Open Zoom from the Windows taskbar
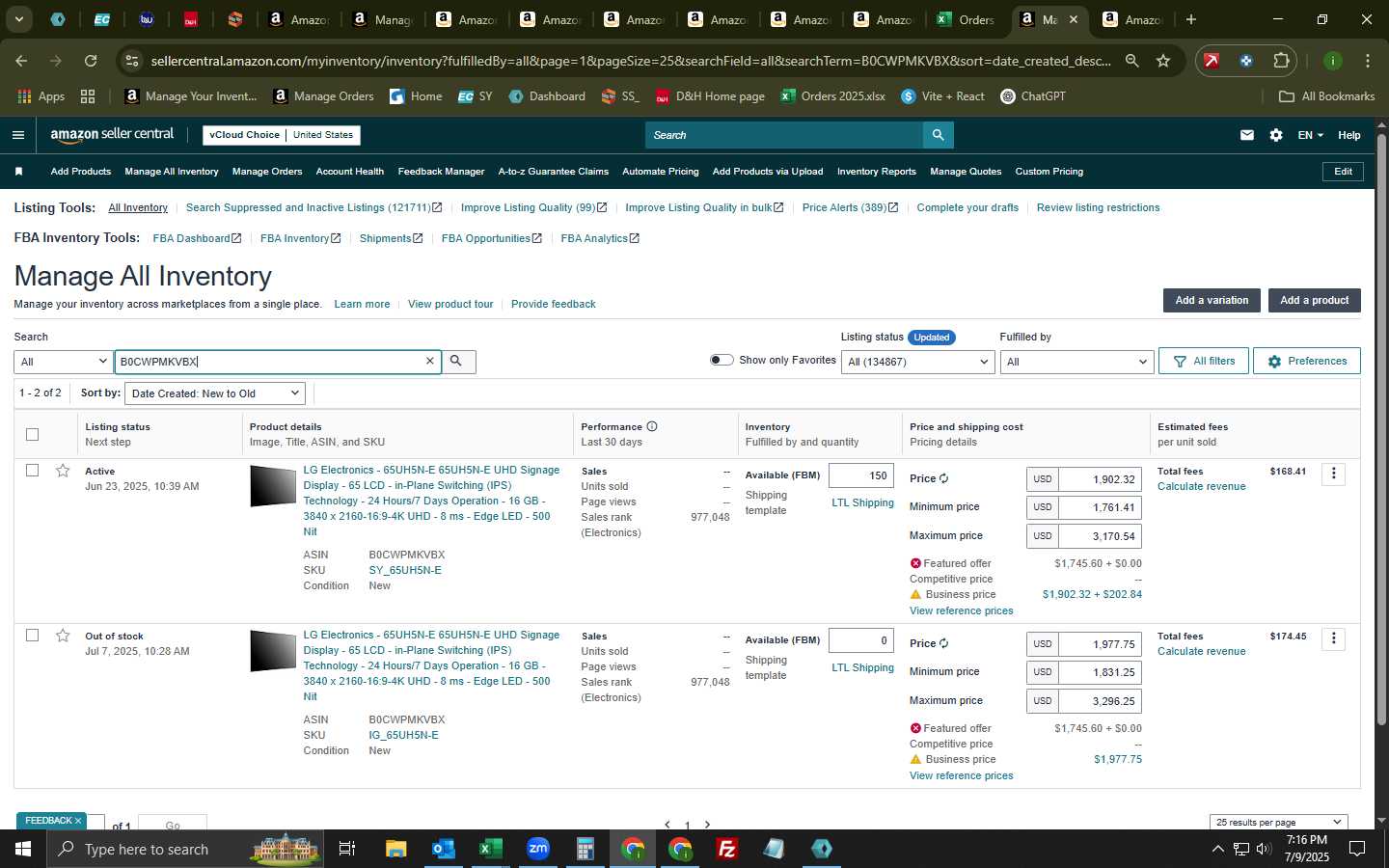This screenshot has height=868, width=1389. point(537,849)
